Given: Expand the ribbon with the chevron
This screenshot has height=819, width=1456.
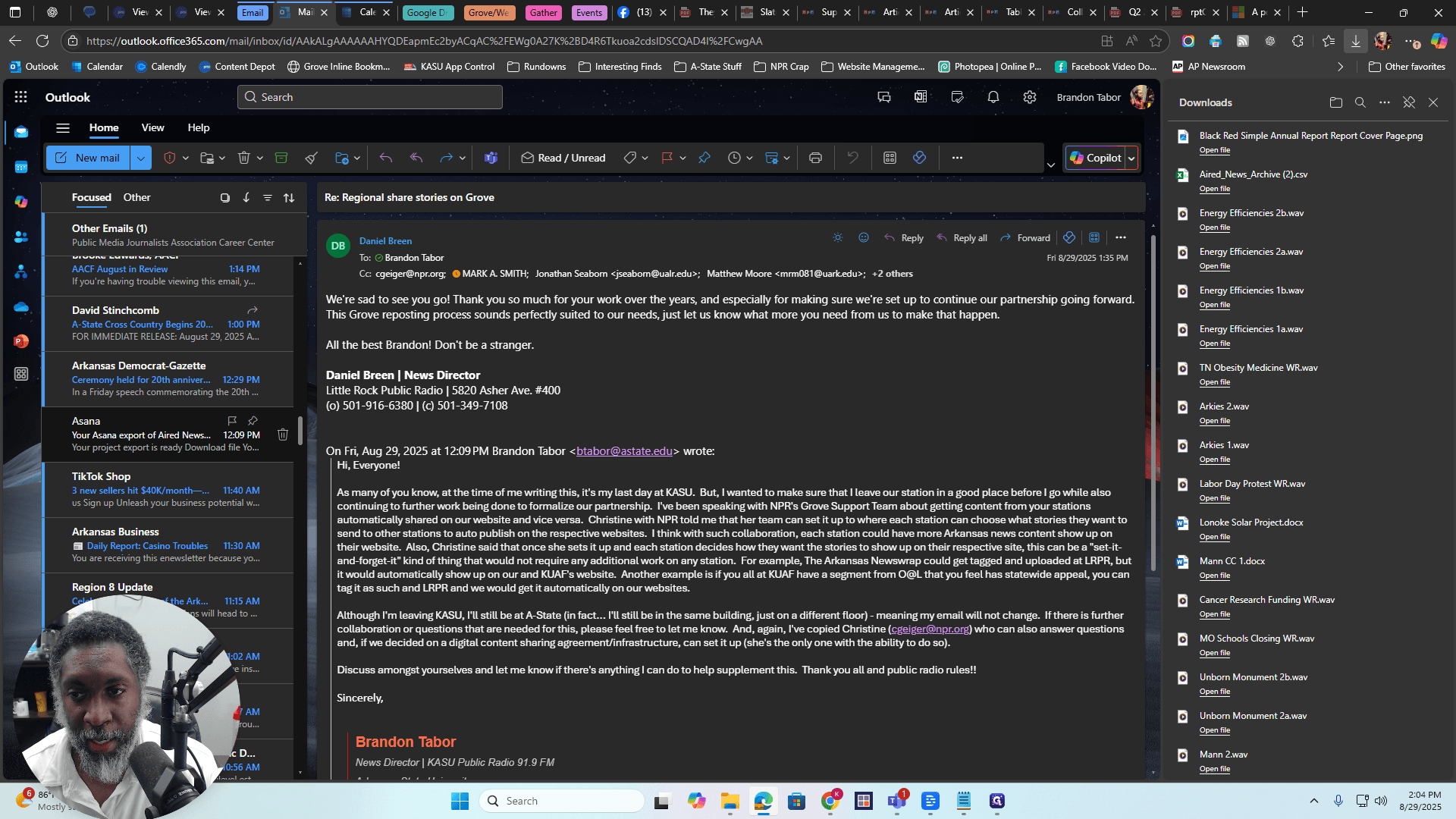Looking at the screenshot, I should coord(1051,165).
